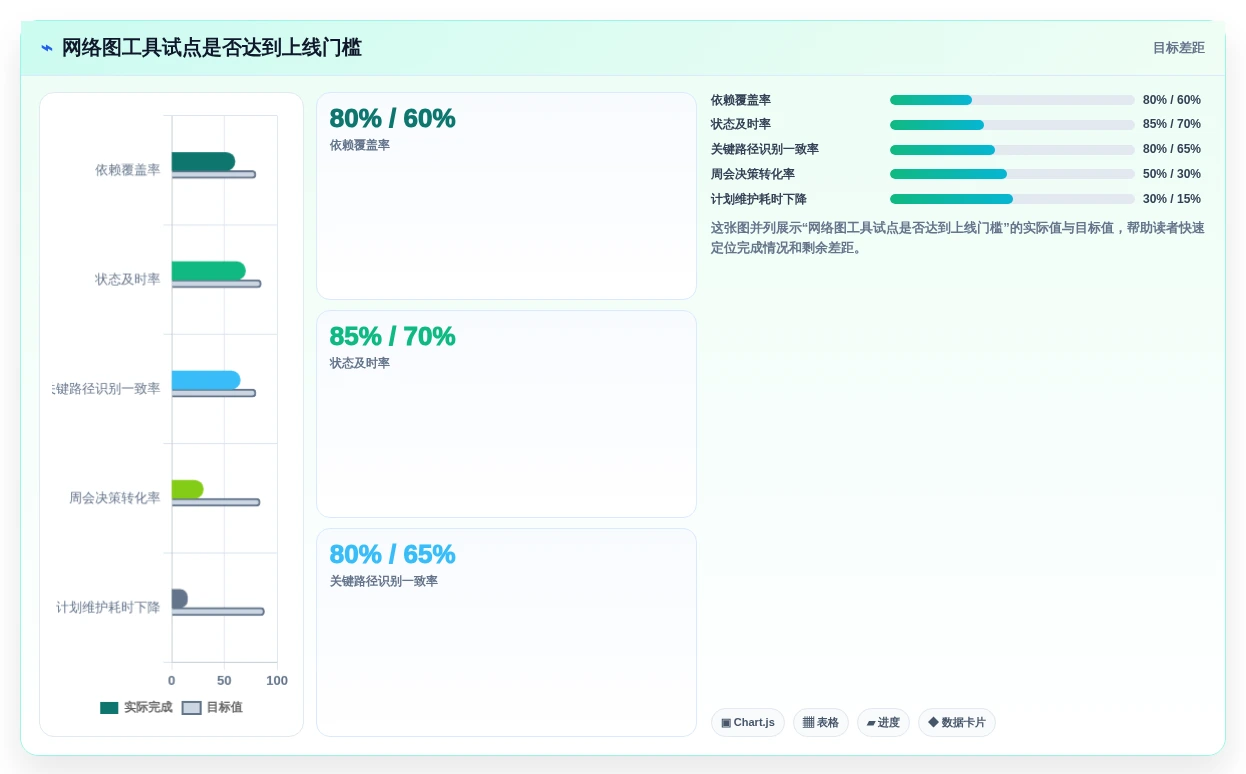Screen dimensions: 1246x774
Task: Click the 100 tick on chart axis
Action: click(x=277, y=681)
